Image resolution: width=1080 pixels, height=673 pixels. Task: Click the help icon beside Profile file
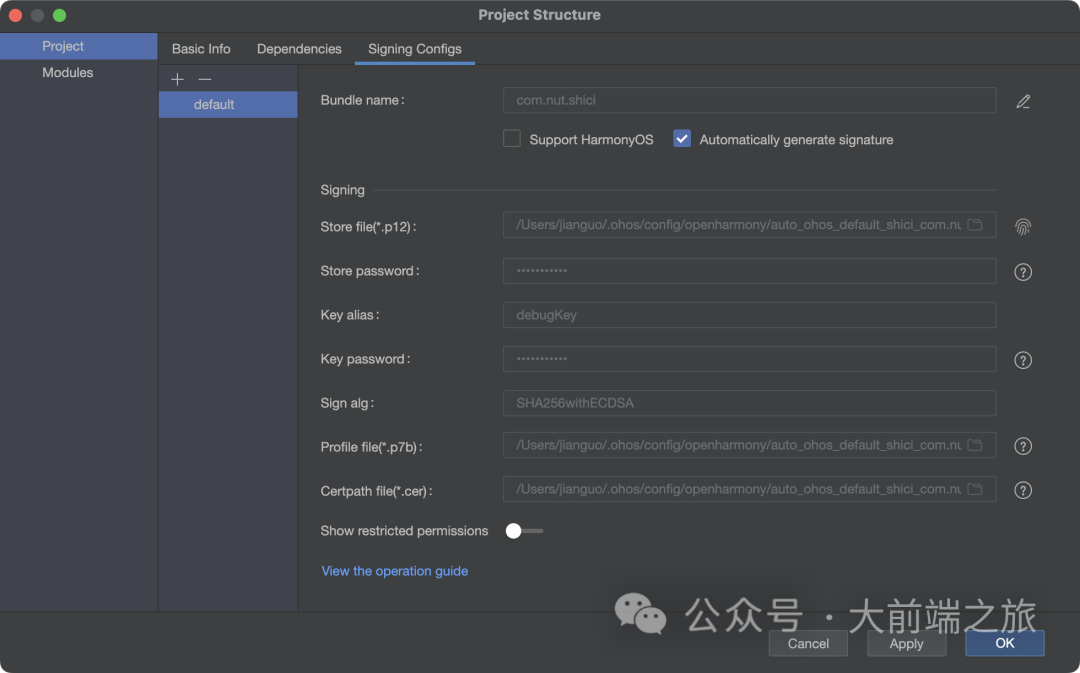pyautogui.click(x=1023, y=446)
